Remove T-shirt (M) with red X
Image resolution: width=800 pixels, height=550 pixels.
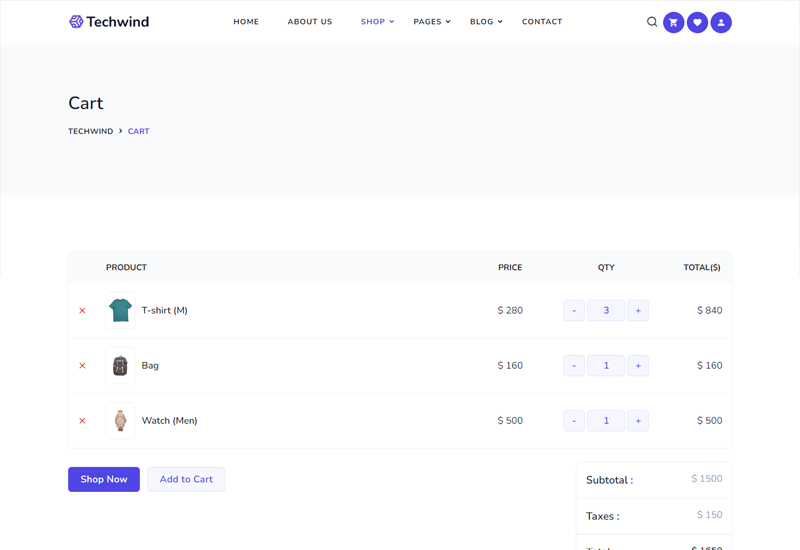click(82, 311)
